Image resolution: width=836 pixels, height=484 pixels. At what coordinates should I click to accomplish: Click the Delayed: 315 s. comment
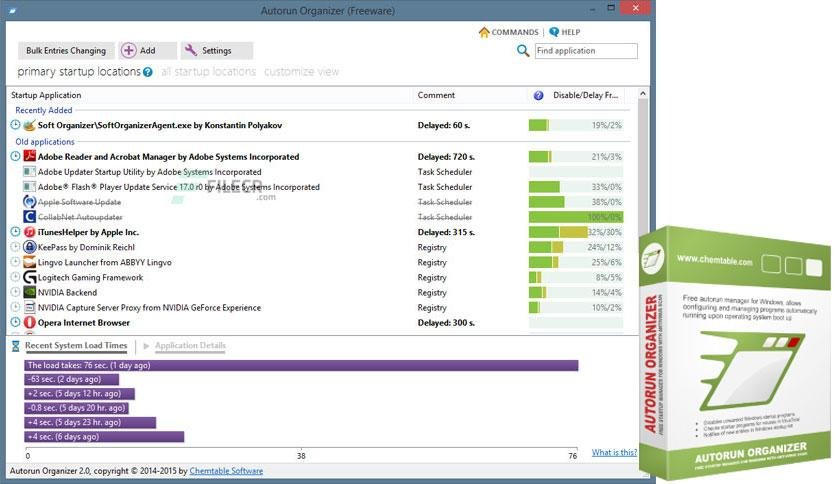point(446,232)
